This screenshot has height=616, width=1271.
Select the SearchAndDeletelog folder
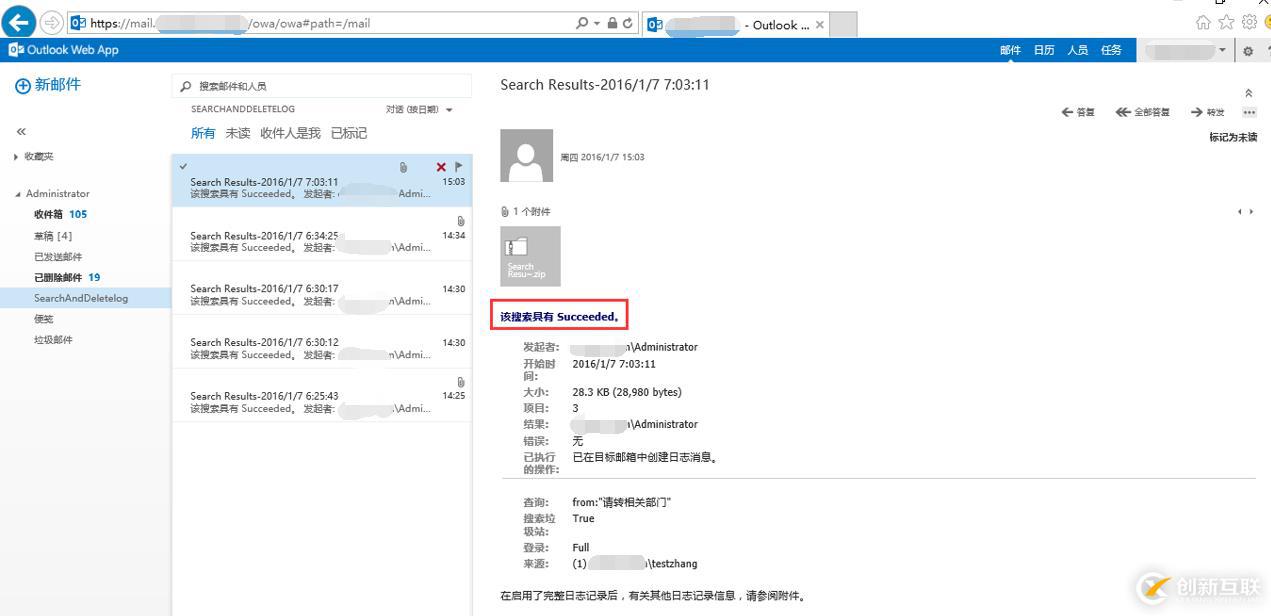[x=81, y=298]
